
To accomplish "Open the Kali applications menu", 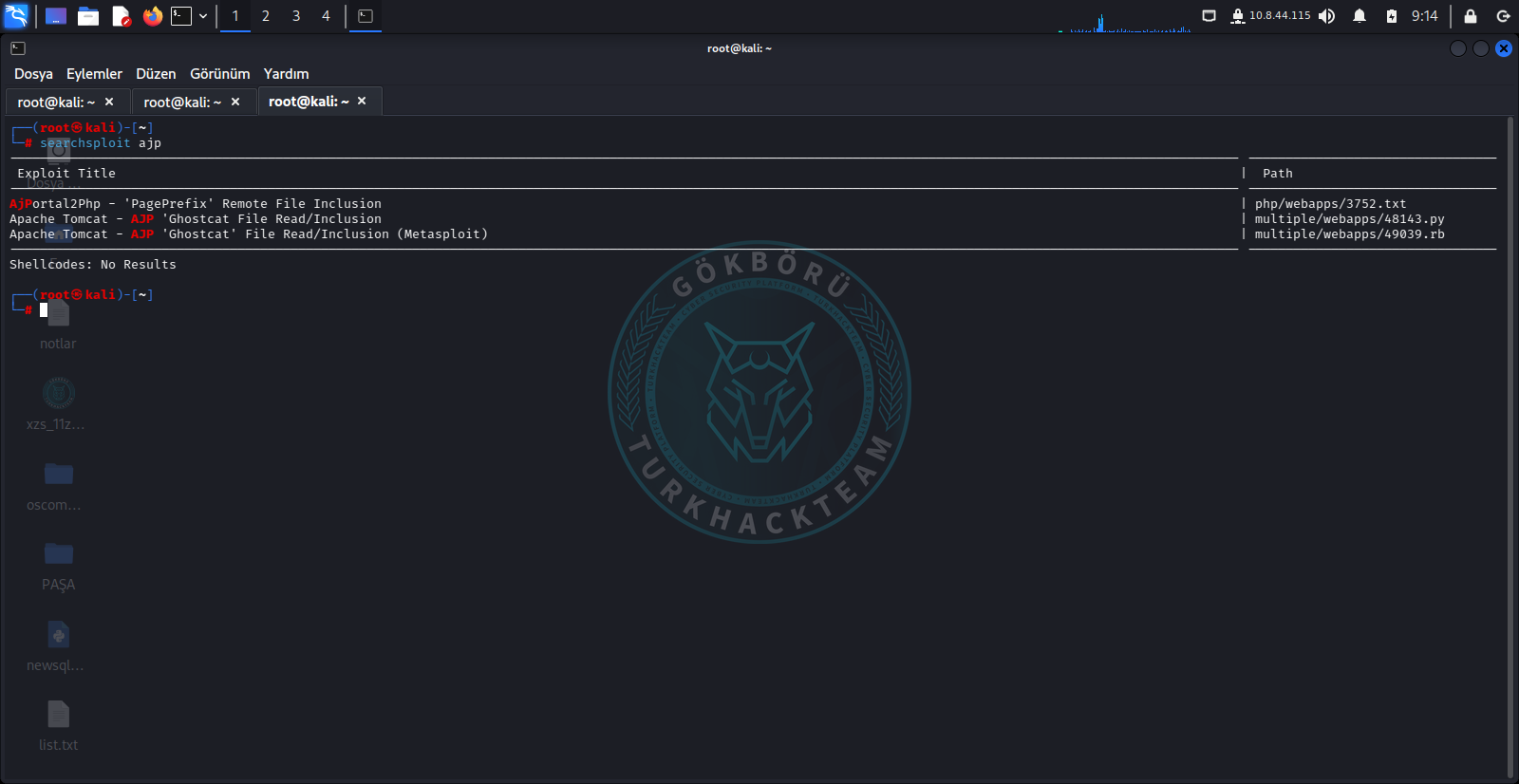I will (x=16, y=16).
